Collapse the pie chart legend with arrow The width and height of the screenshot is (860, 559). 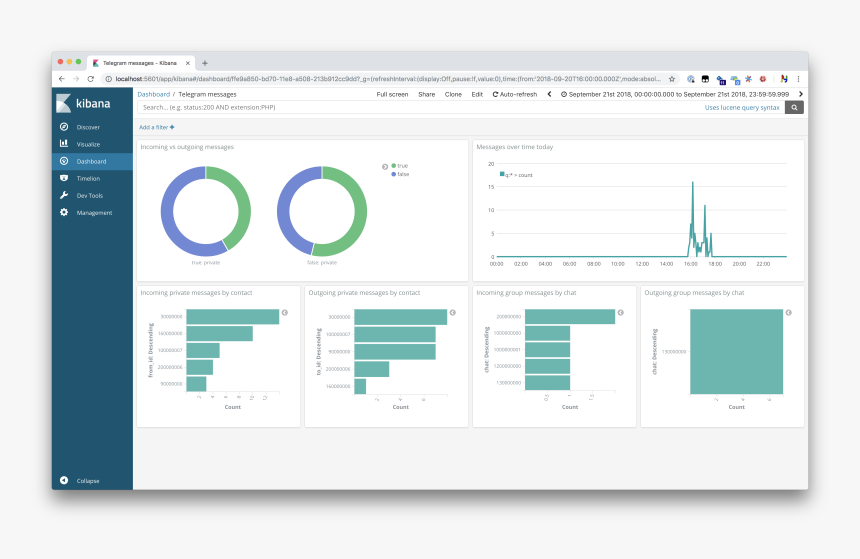[x=385, y=166]
